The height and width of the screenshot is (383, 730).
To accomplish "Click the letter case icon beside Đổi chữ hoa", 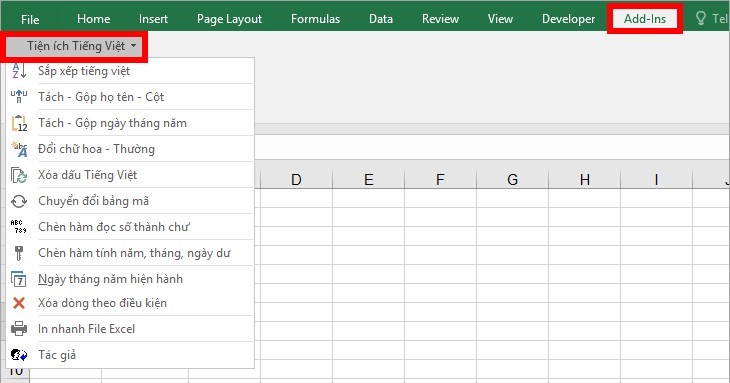I will click(x=19, y=149).
